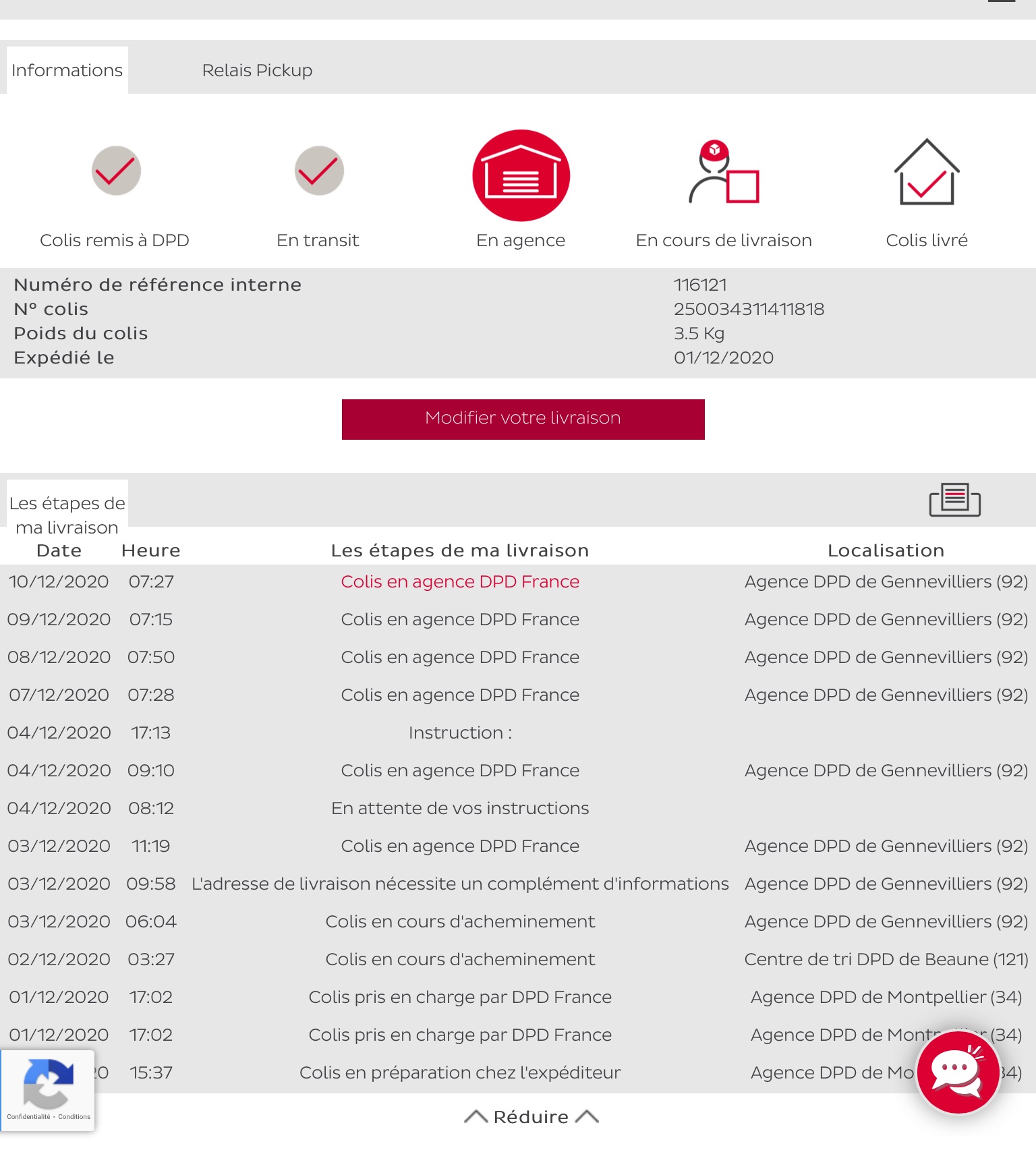The width and height of the screenshot is (1036, 1150).
Task: Click the reCAPTCHA badge logo
Action: (48, 1083)
